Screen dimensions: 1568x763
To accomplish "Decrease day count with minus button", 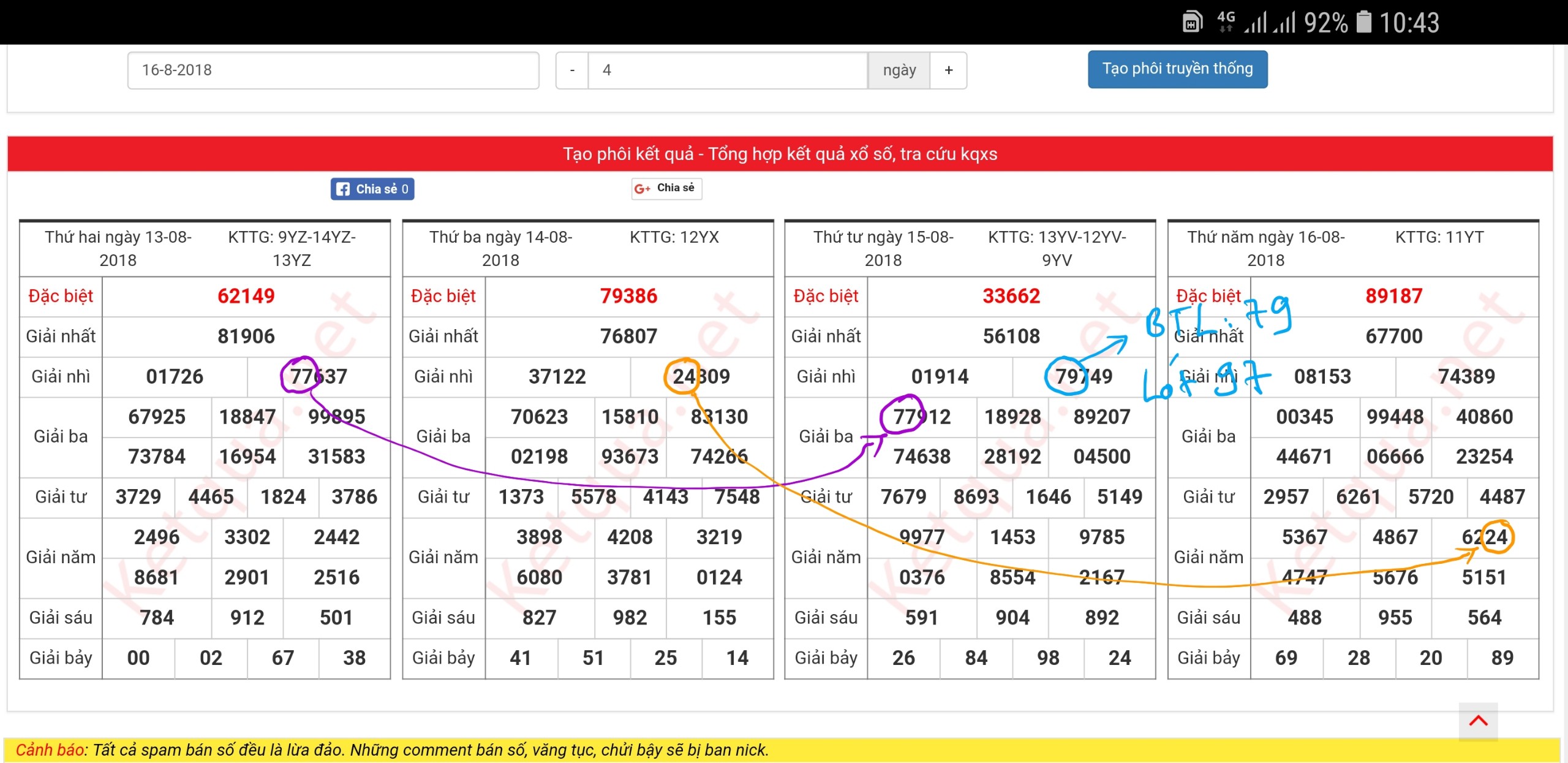I will click(572, 70).
